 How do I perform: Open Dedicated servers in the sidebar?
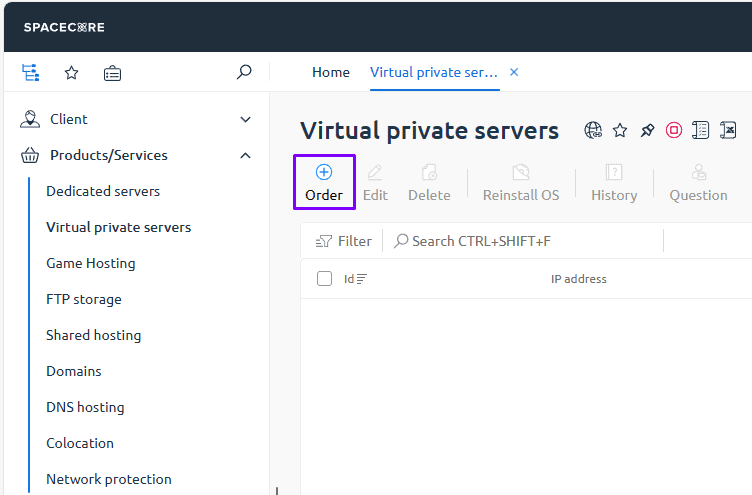[x=103, y=191]
